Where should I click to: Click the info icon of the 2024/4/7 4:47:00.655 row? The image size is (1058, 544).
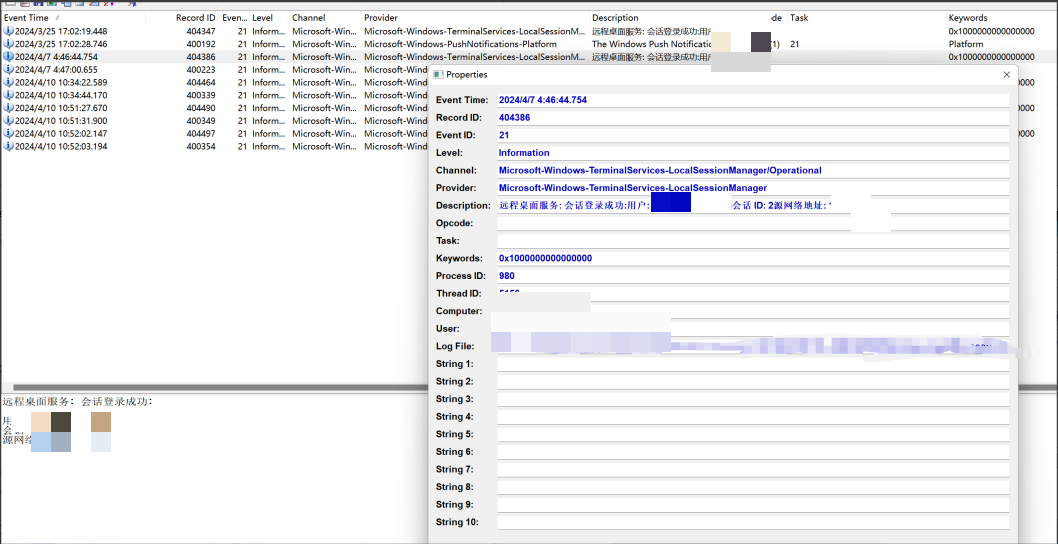coord(8,70)
